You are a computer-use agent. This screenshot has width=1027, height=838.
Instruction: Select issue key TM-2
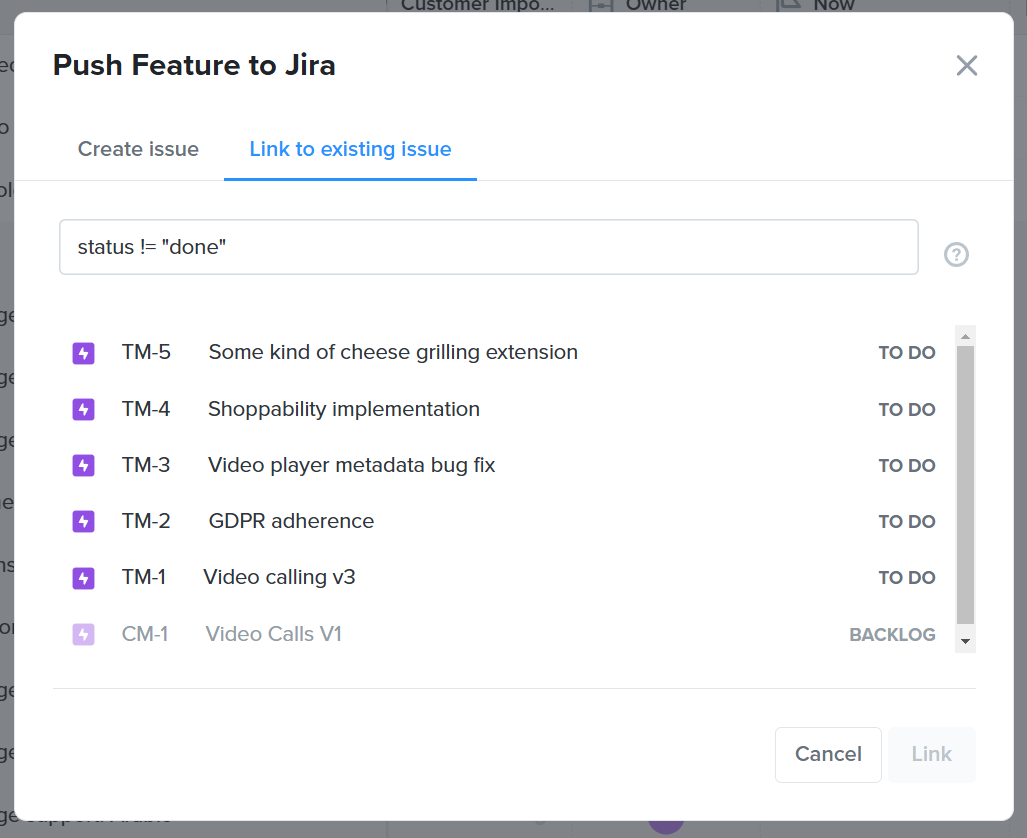(146, 521)
